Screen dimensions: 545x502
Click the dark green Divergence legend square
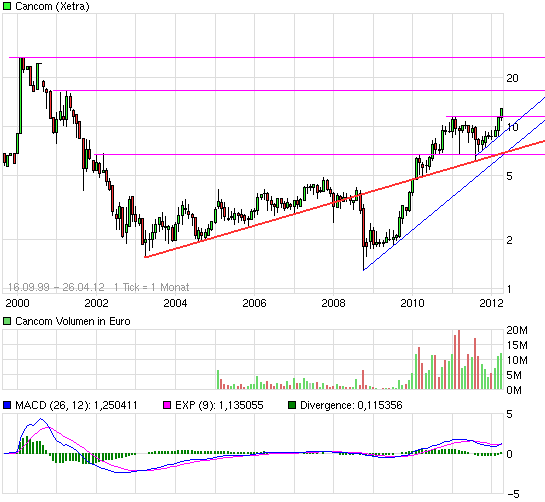click(x=292, y=405)
